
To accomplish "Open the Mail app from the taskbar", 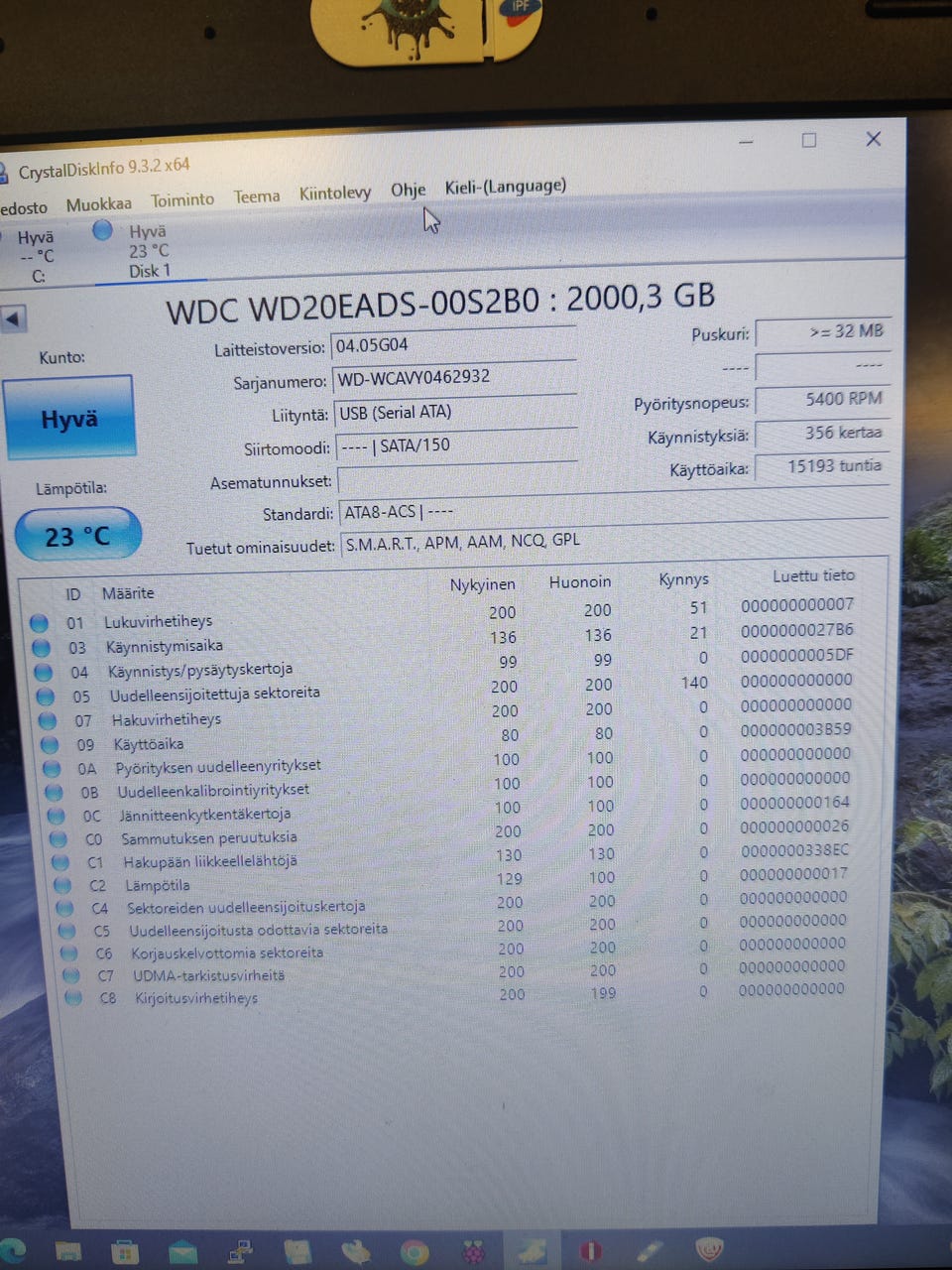I will [182, 1253].
